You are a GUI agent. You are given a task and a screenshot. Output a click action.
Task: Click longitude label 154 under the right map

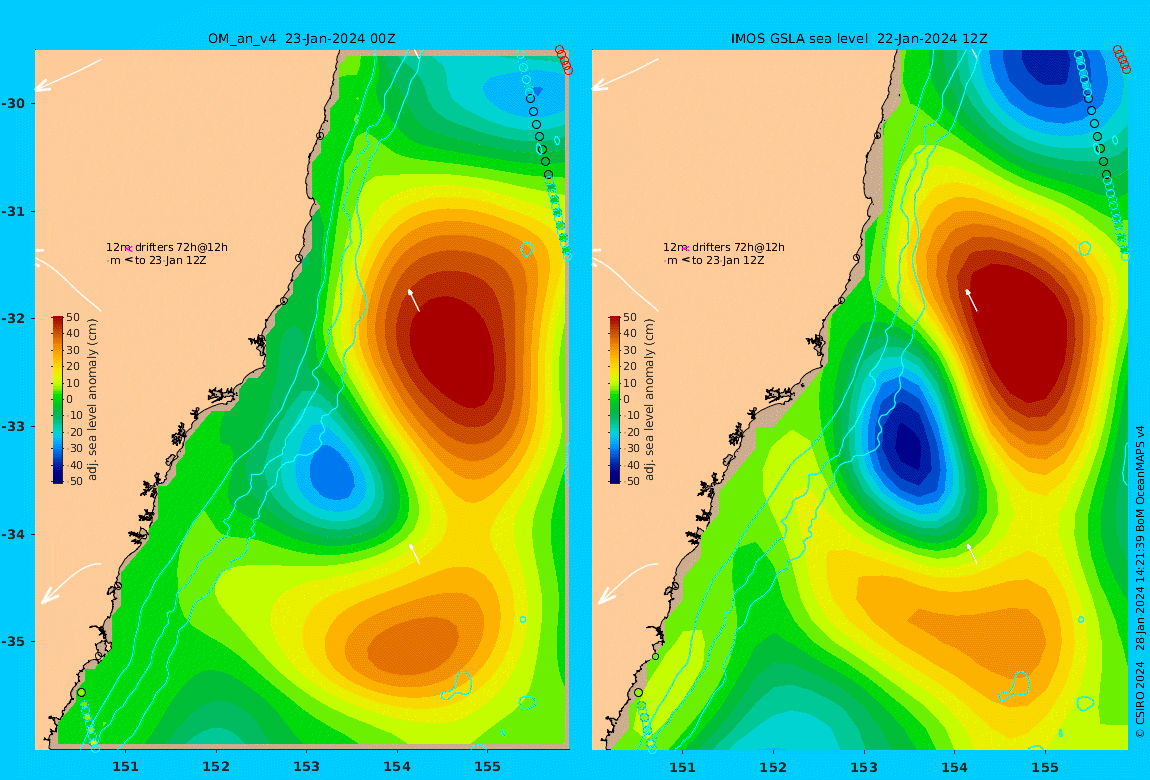point(954,767)
